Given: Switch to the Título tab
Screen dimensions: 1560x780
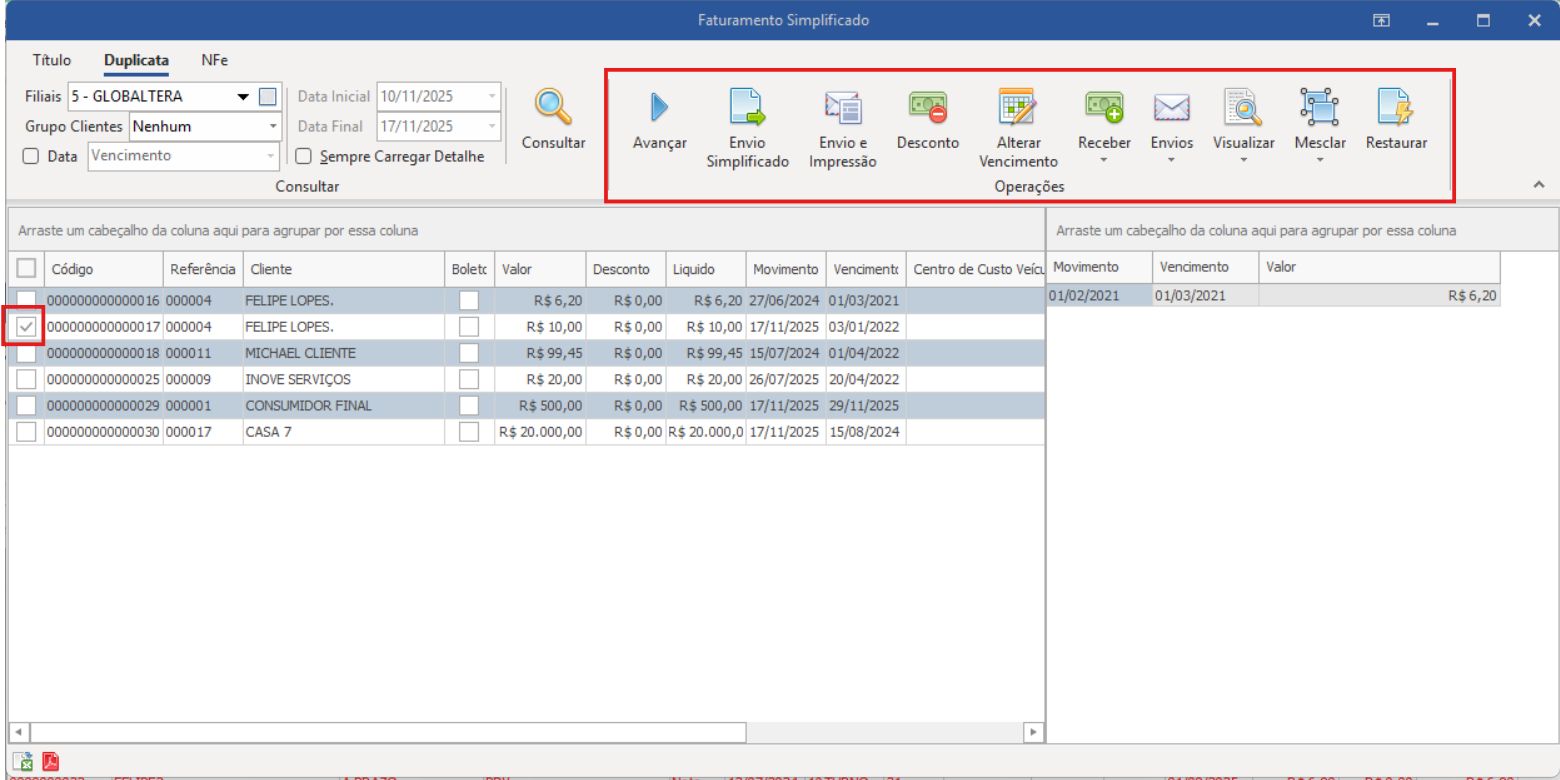Looking at the screenshot, I should 52,60.
